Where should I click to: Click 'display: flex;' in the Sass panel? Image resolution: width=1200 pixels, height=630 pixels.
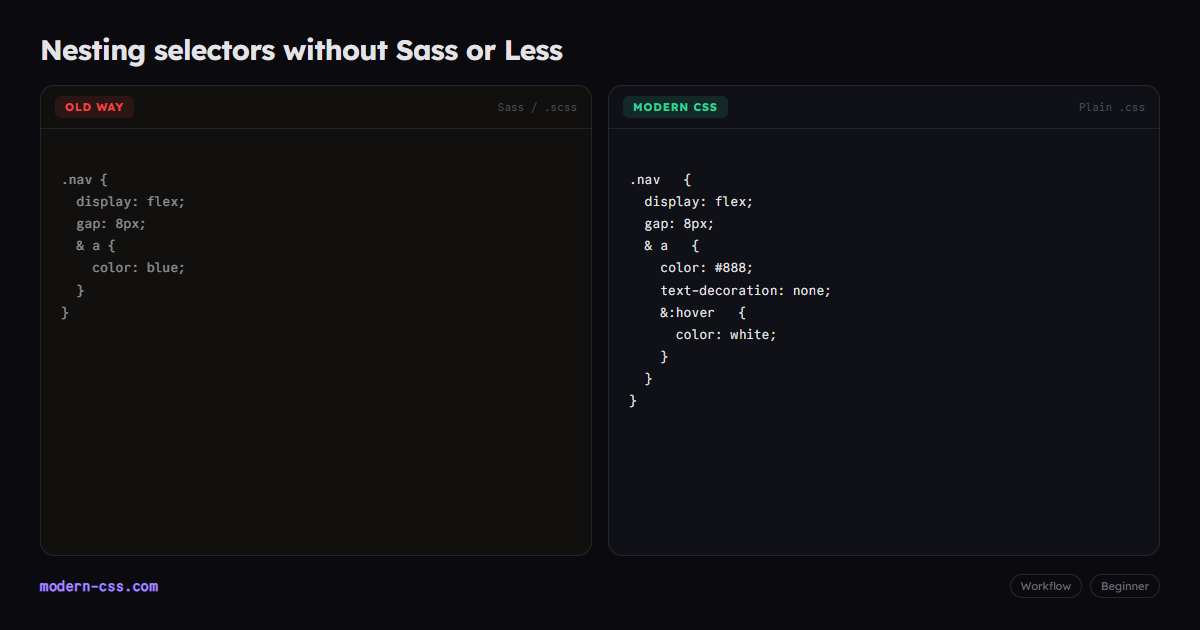tap(131, 201)
